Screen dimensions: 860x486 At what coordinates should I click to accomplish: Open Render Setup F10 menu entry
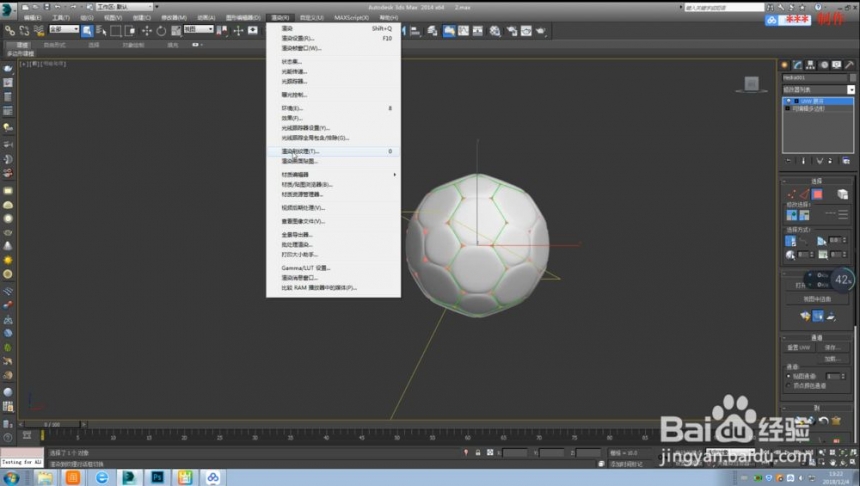click(333, 38)
